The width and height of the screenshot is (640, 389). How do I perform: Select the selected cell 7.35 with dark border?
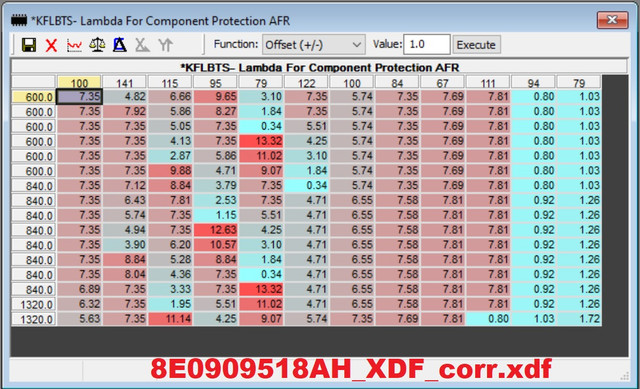79,97
